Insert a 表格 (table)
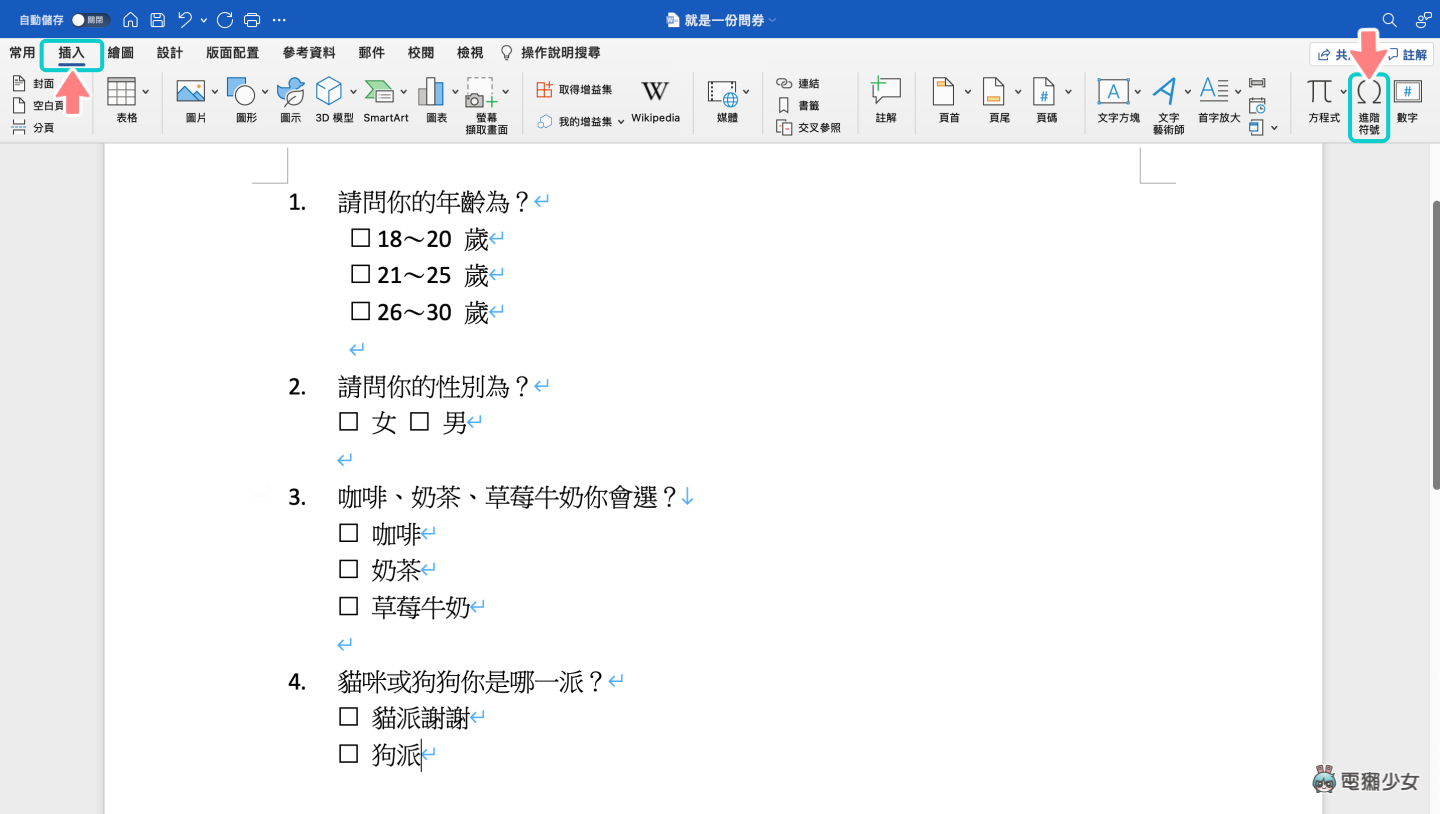Image resolution: width=1440 pixels, height=814 pixels. click(123, 100)
